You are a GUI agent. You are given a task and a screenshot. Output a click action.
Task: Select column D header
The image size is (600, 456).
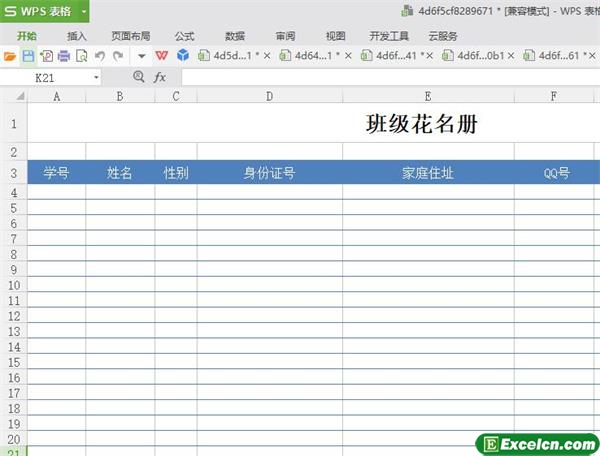[269, 96]
